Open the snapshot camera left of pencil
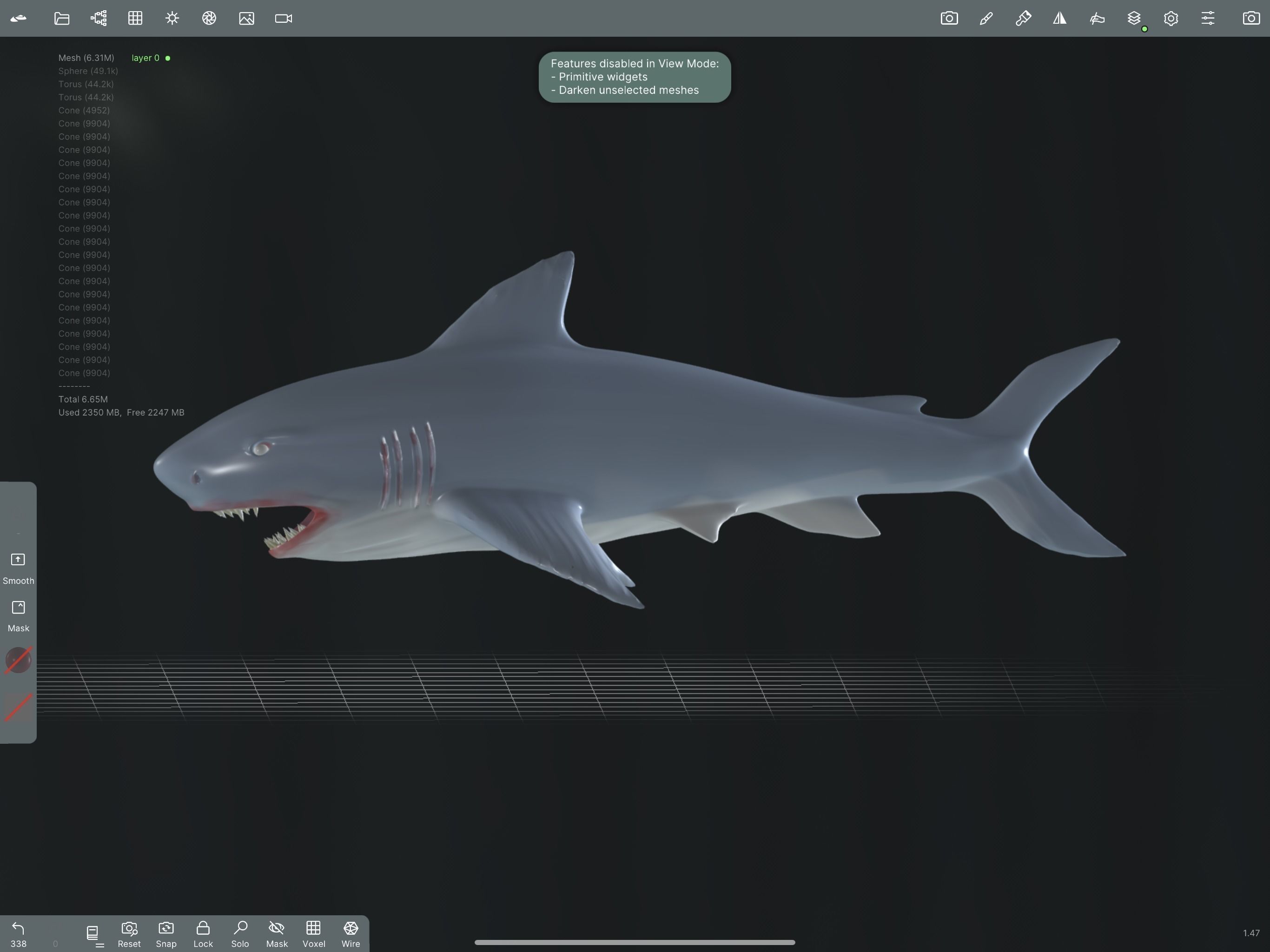The width and height of the screenshot is (1270, 952). point(949,19)
